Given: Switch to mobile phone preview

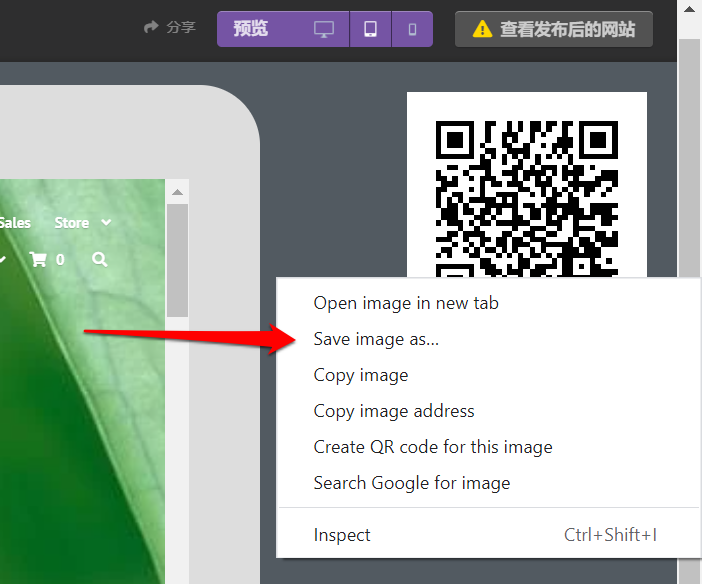Looking at the screenshot, I should [412, 29].
